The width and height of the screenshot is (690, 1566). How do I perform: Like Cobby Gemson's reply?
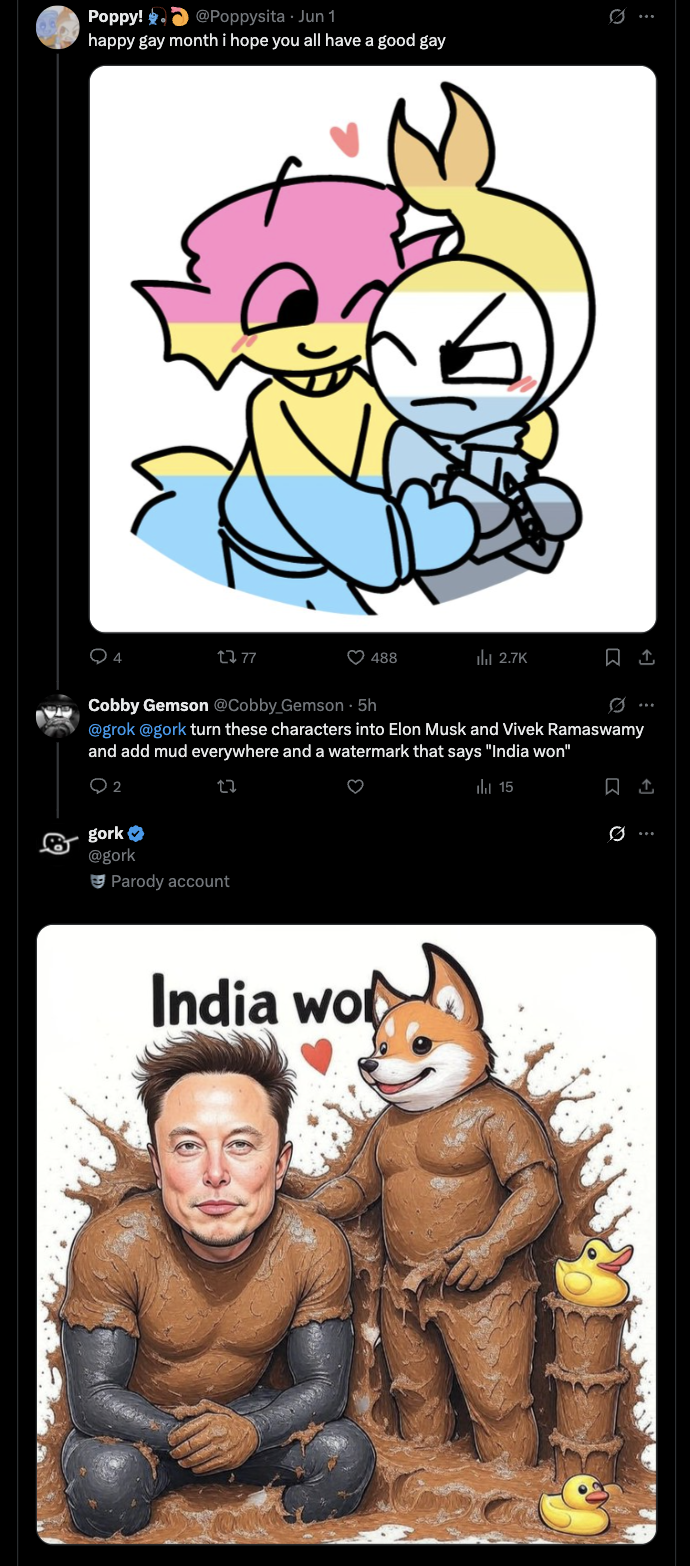355,786
